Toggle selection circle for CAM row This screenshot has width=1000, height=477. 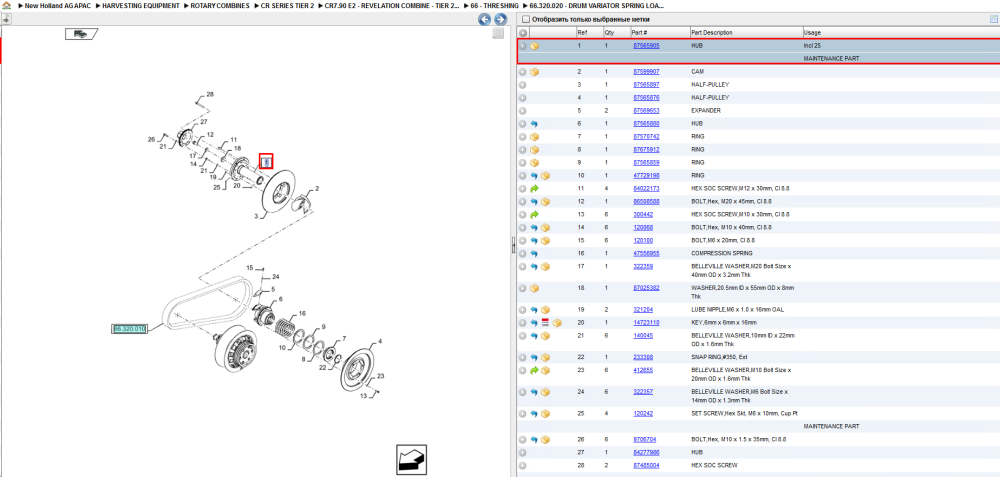click(523, 72)
